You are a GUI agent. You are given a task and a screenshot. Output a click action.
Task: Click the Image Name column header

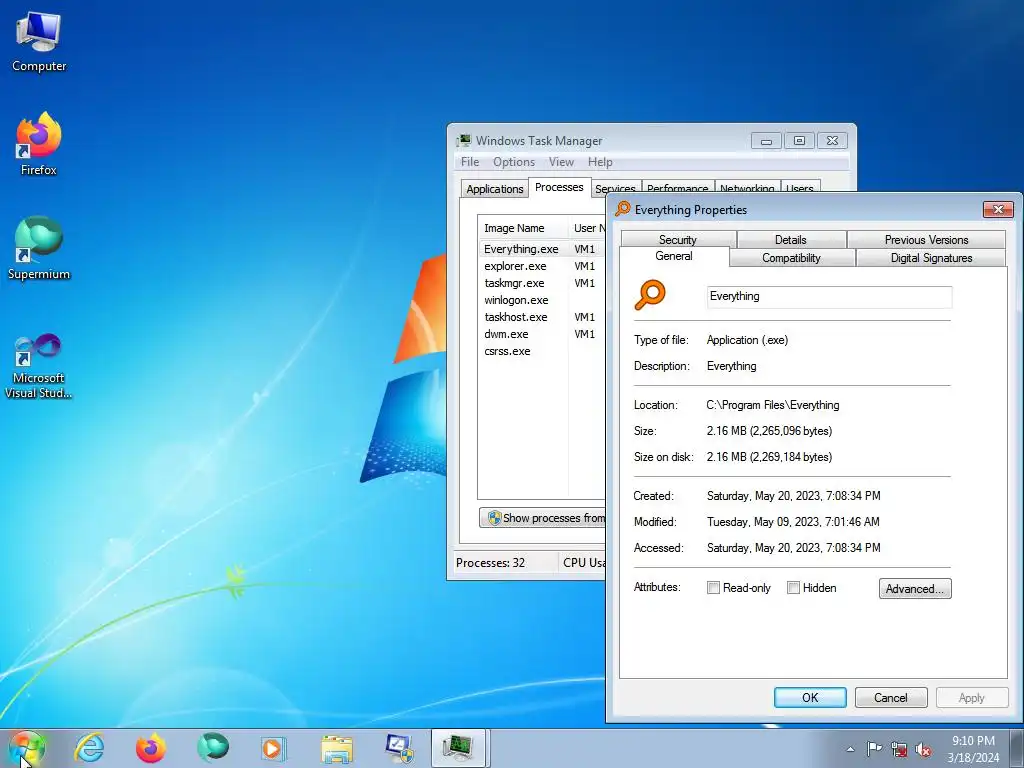tap(522, 228)
